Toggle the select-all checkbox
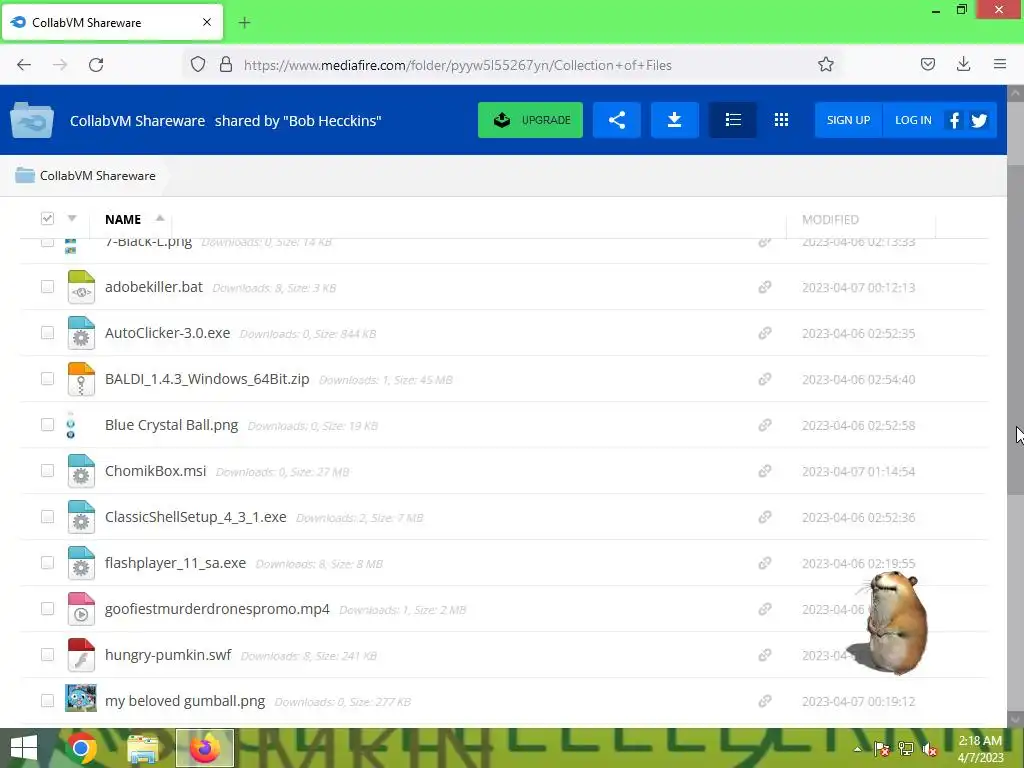 tap(47, 218)
